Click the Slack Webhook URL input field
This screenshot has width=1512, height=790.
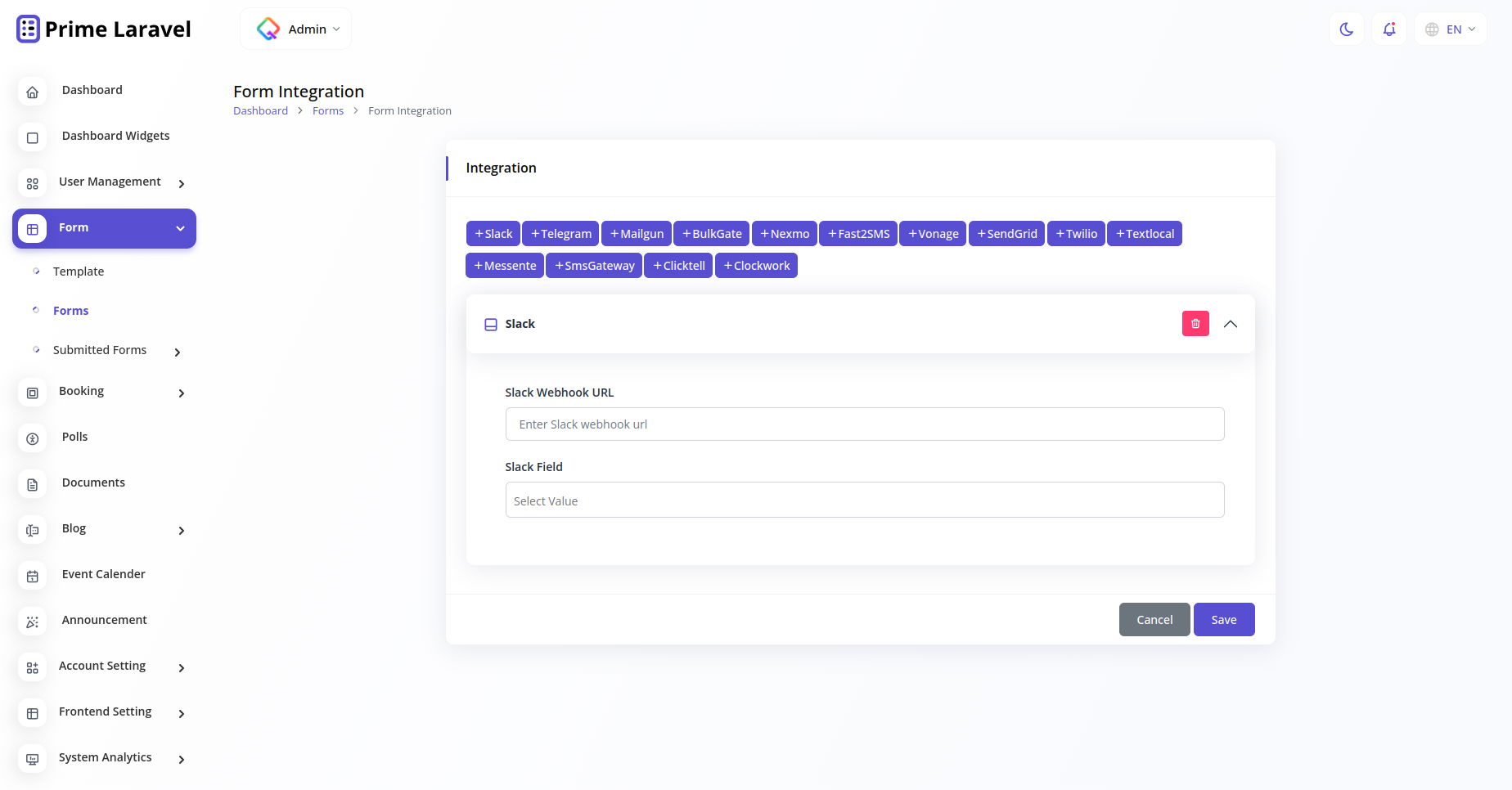[x=864, y=424]
